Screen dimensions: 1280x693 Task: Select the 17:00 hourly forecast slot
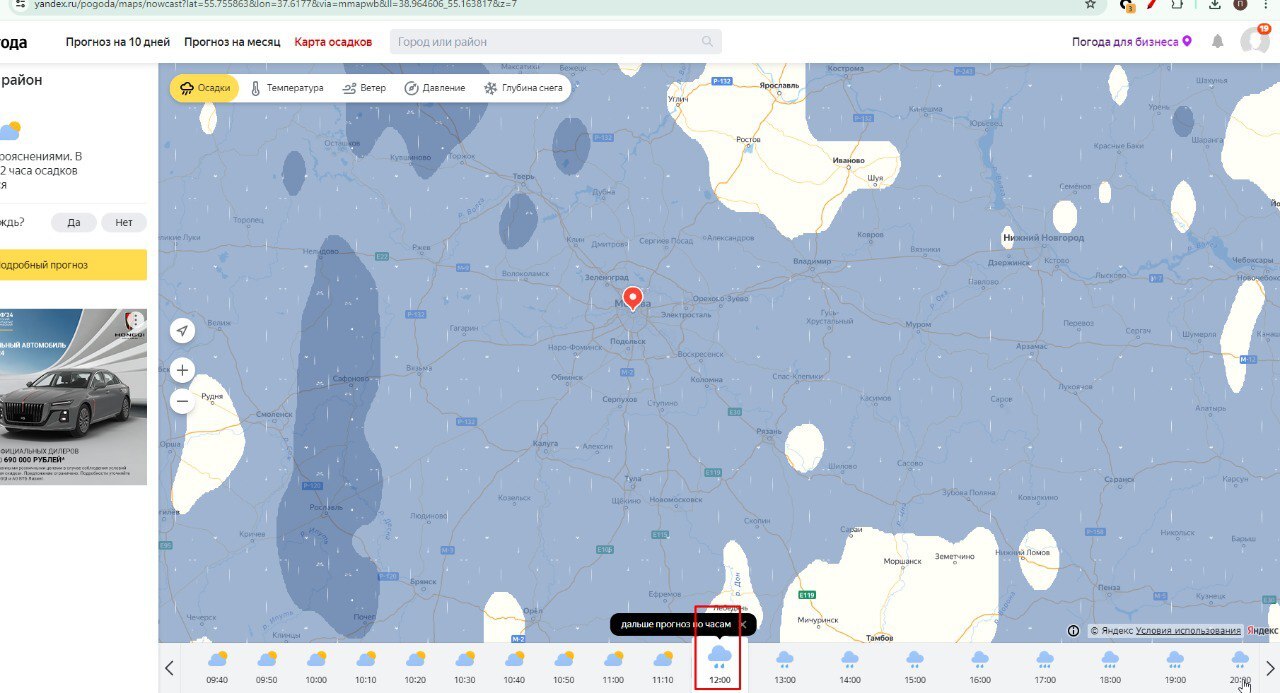click(x=1045, y=667)
